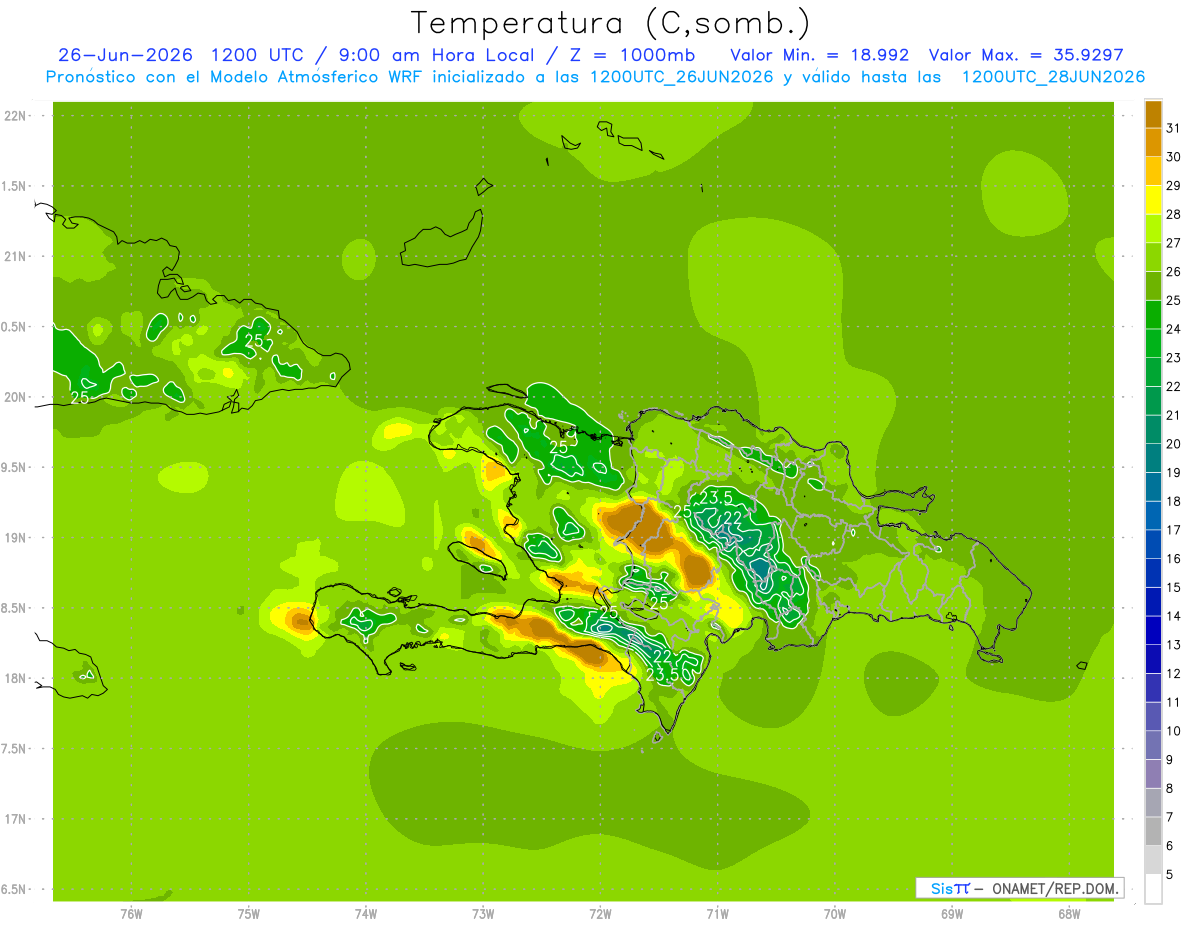
Task: Select the '20N' latitude axis label
Action: (x=16, y=397)
